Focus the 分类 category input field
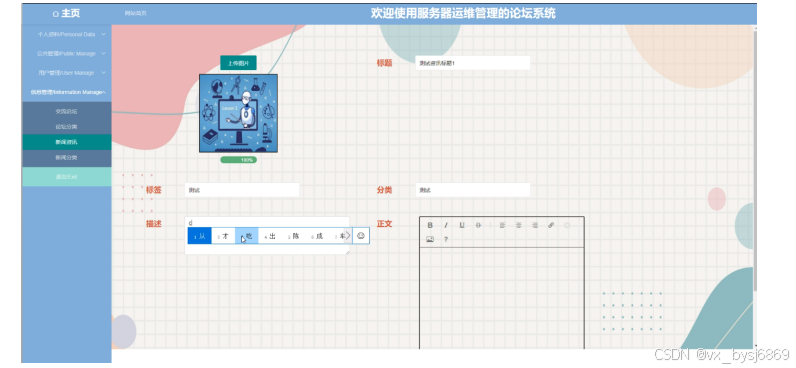Image resolution: width=796 pixels, height=368 pixels. (473, 190)
